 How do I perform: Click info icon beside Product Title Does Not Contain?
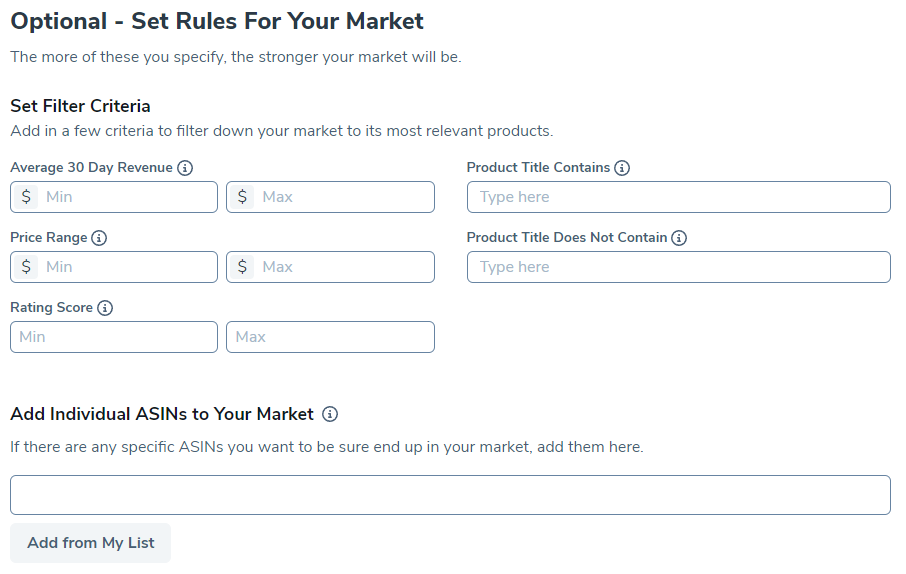pyautogui.click(x=679, y=238)
